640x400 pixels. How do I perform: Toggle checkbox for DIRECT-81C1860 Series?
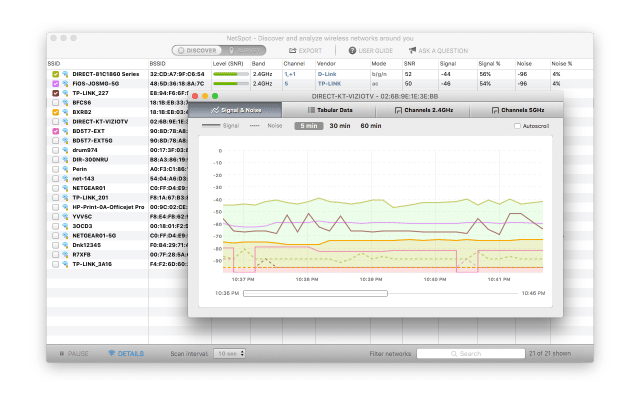click(x=56, y=74)
